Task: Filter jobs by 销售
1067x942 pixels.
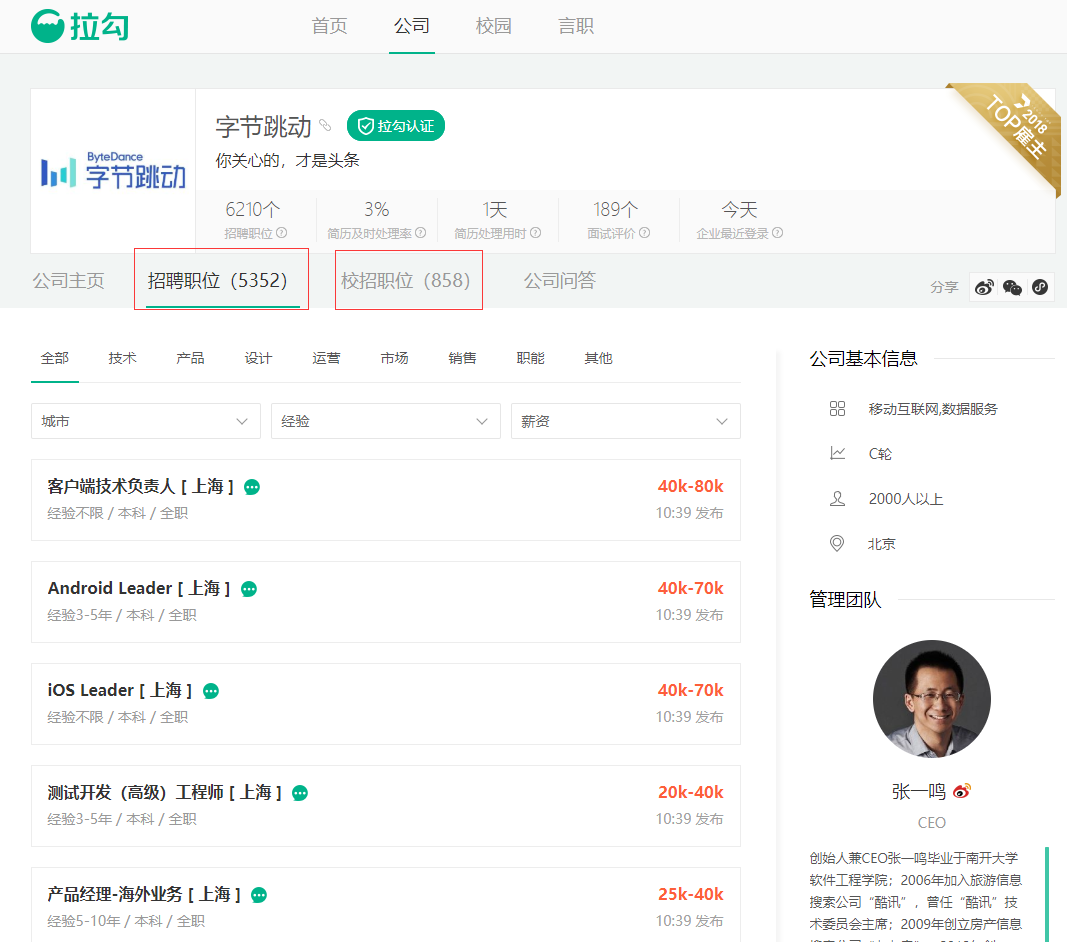Action: point(463,358)
